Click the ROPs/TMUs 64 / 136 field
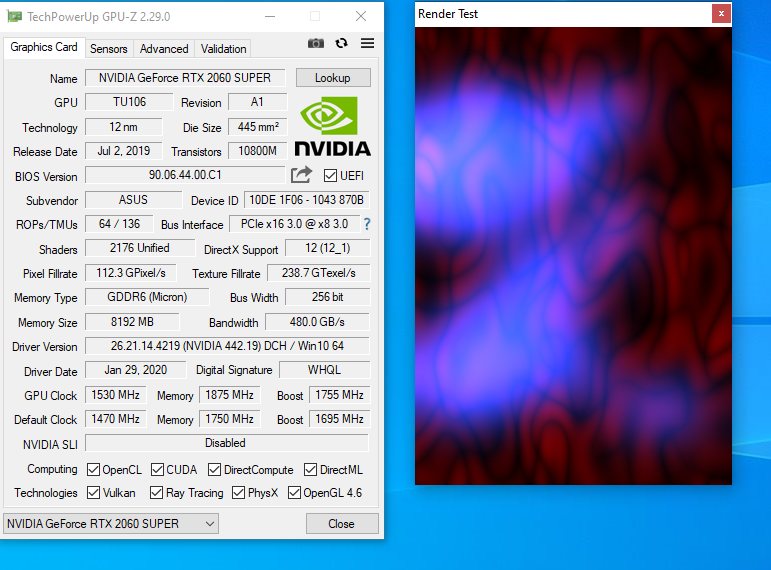This screenshot has width=771, height=570. [119, 224]
